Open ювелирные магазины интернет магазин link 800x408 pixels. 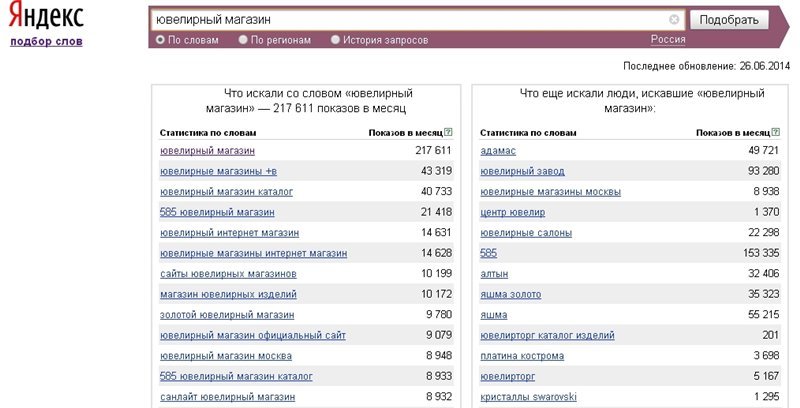[254, 253]
